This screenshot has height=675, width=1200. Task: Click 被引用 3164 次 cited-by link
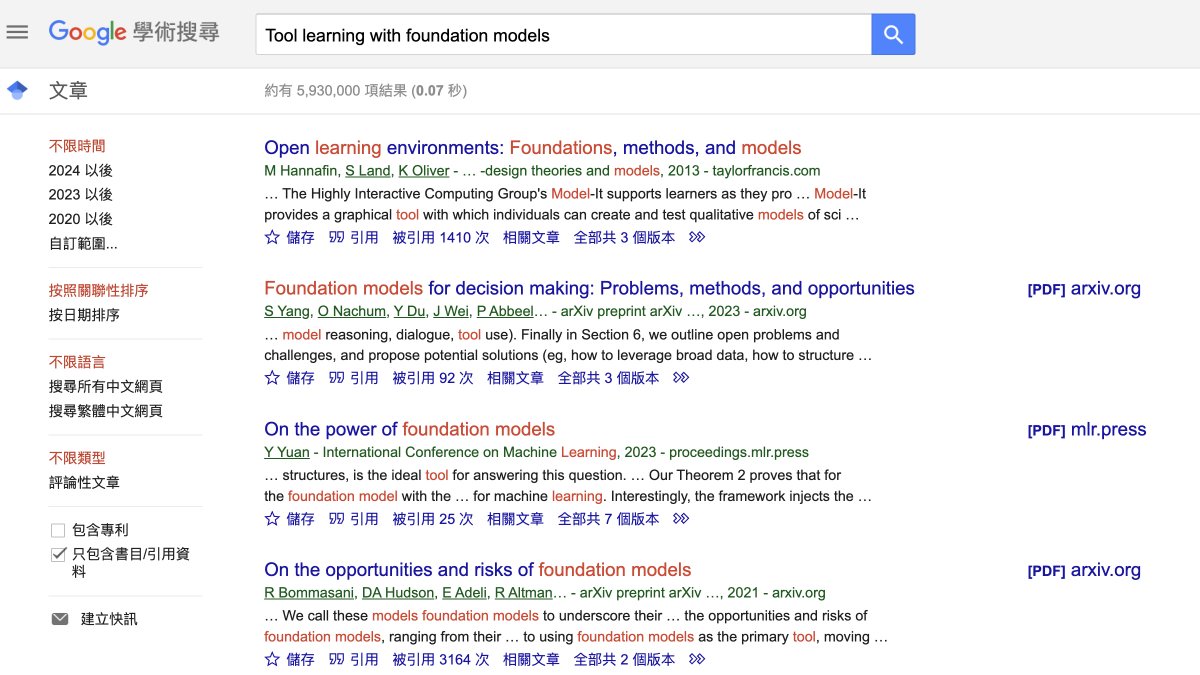pos(440,659)
